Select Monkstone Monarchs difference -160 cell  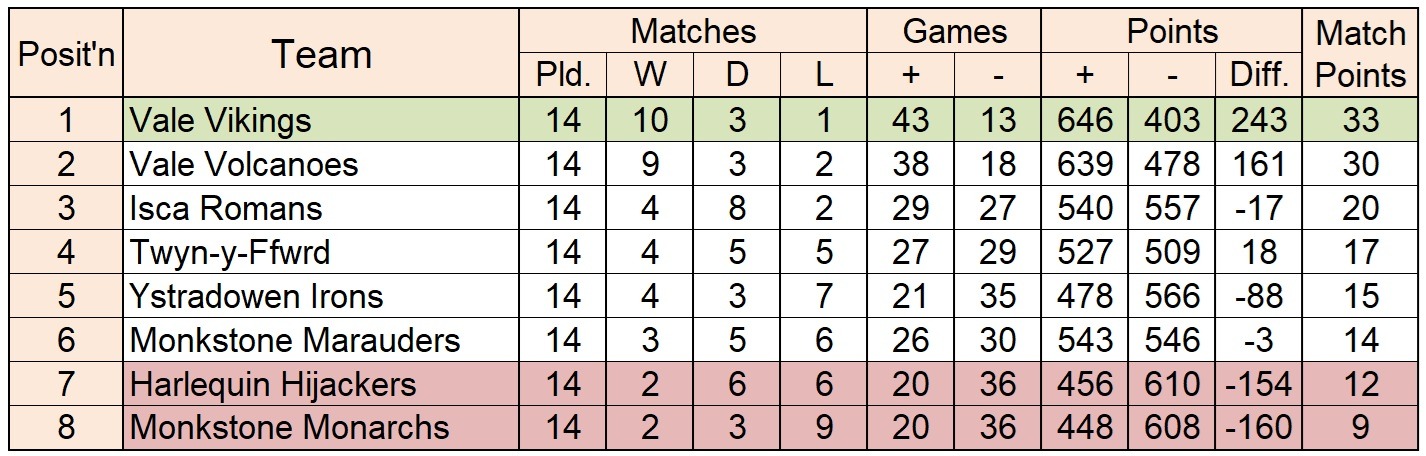(1259, 428)
